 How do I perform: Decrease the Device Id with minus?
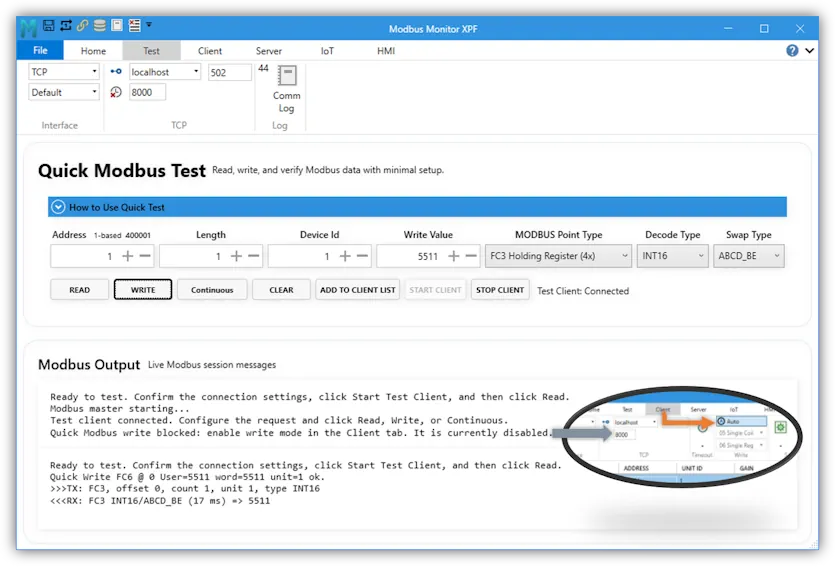pyautogui.click(x=362, y=256)
